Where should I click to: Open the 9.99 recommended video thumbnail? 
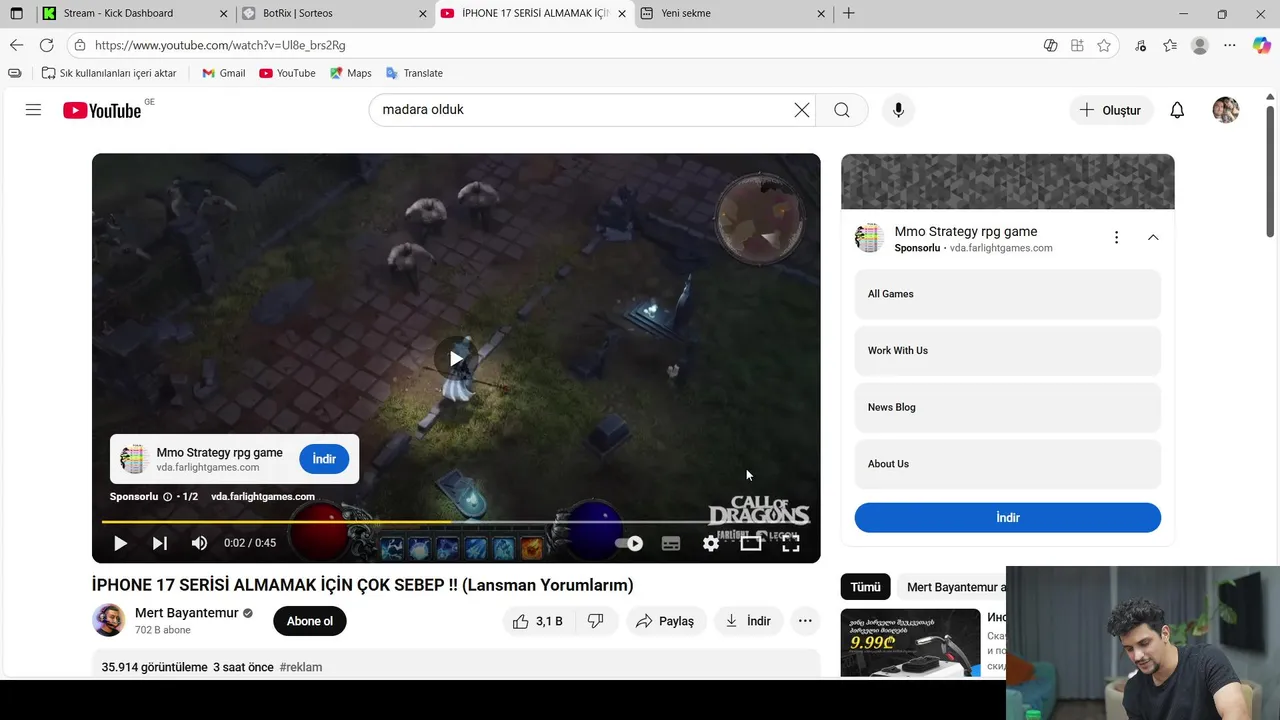tap(910, 642)
